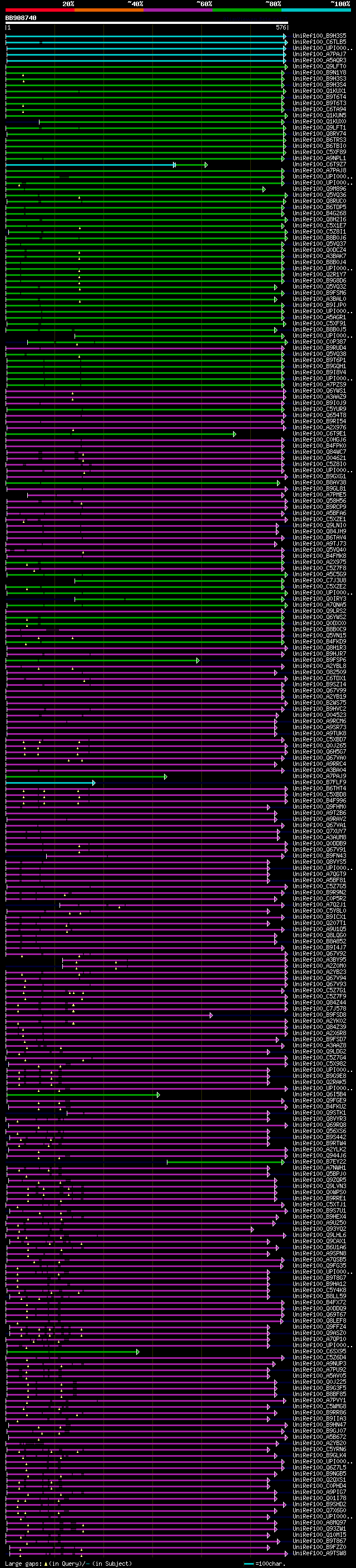Select the UniRef100_C5X1E7 label

point(319,225)
